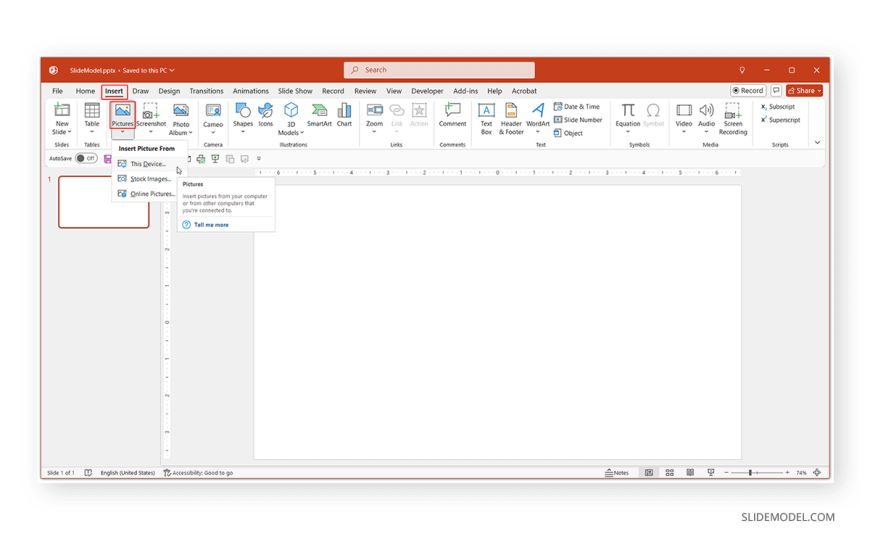This screenshot has width=870, height=539.
Task: Click the Pictures button icon
Action: pos(122,110)
